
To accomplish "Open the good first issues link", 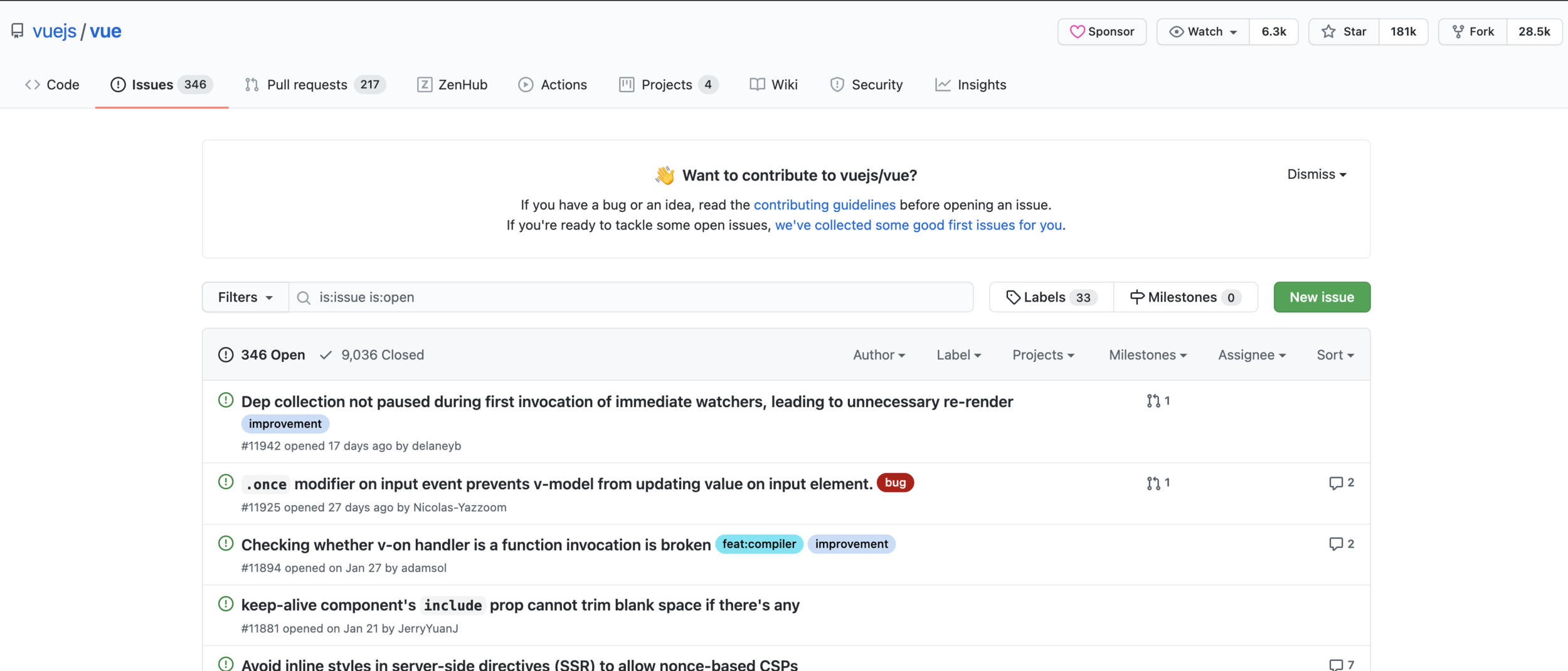I will [x=918, y=225].
